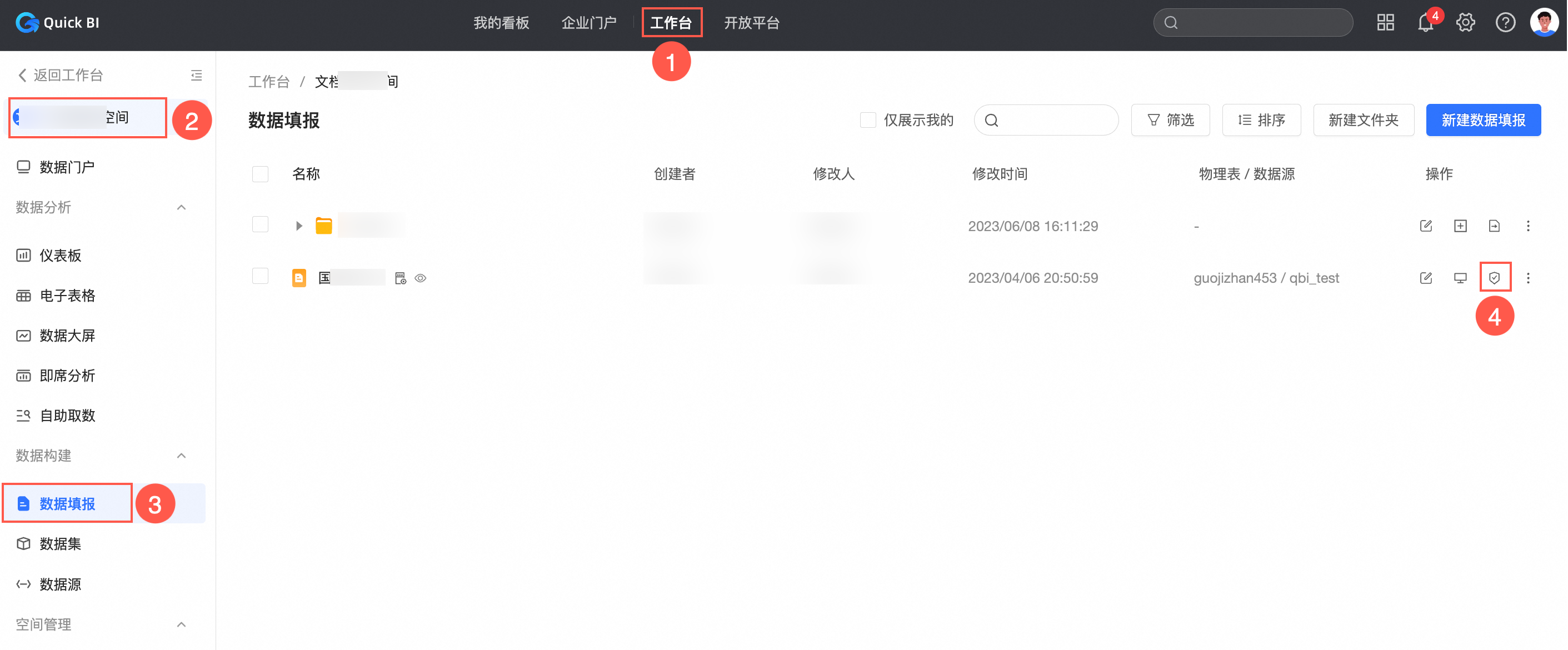Toggle the select-all checkbox in the table header
This screenshot has height=650, width=1568.
click(260, 174)
